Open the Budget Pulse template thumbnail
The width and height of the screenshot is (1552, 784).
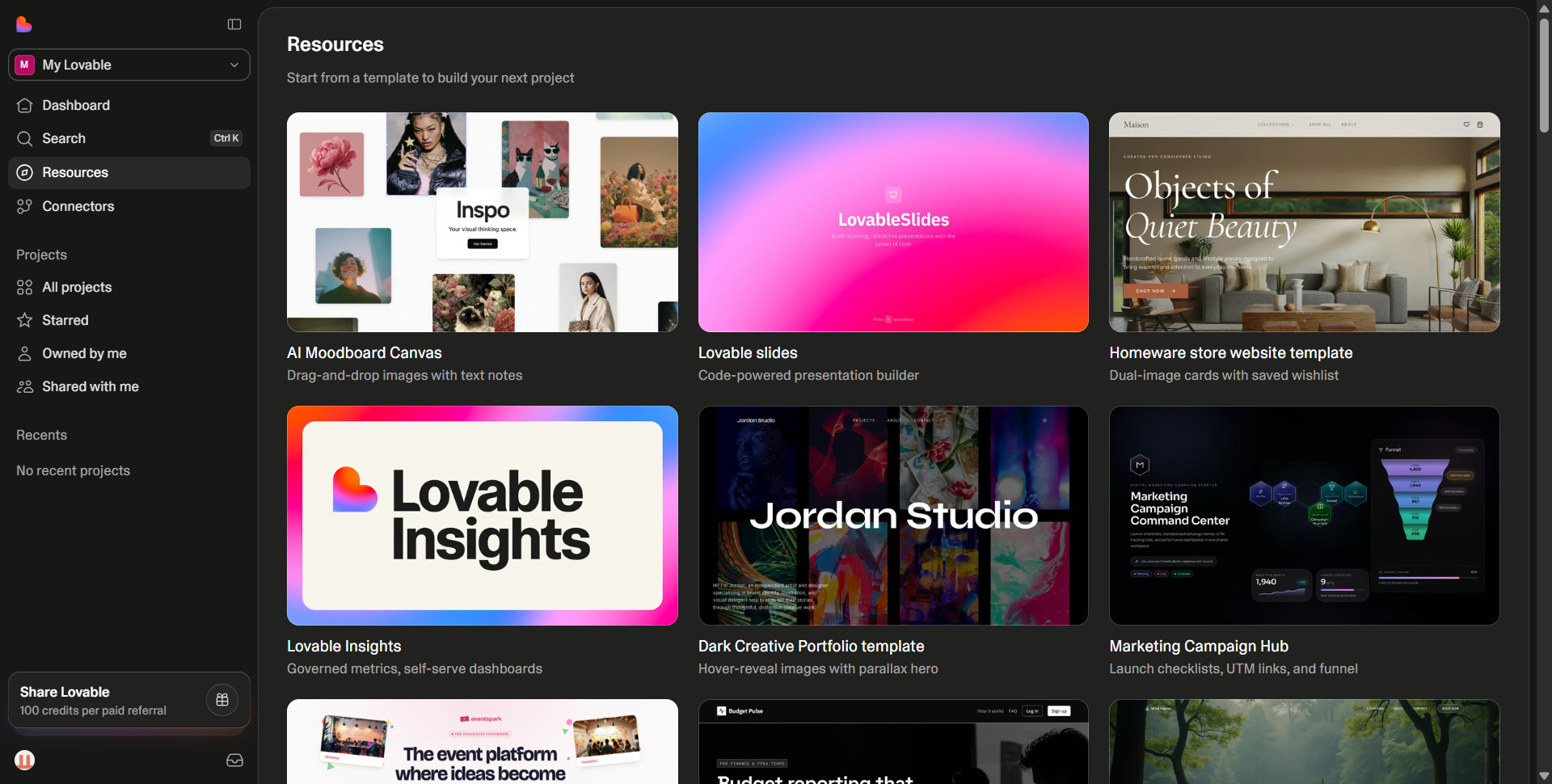point(893,741)
